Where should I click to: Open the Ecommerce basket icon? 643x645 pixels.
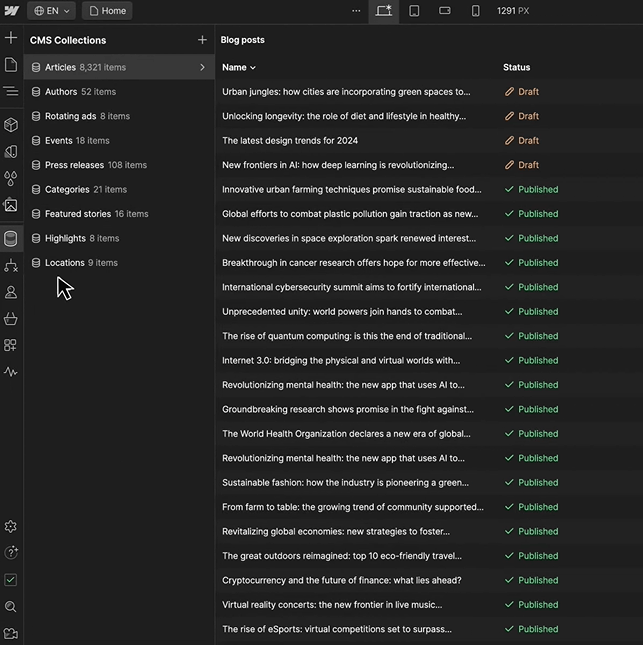tap(11, 319)
